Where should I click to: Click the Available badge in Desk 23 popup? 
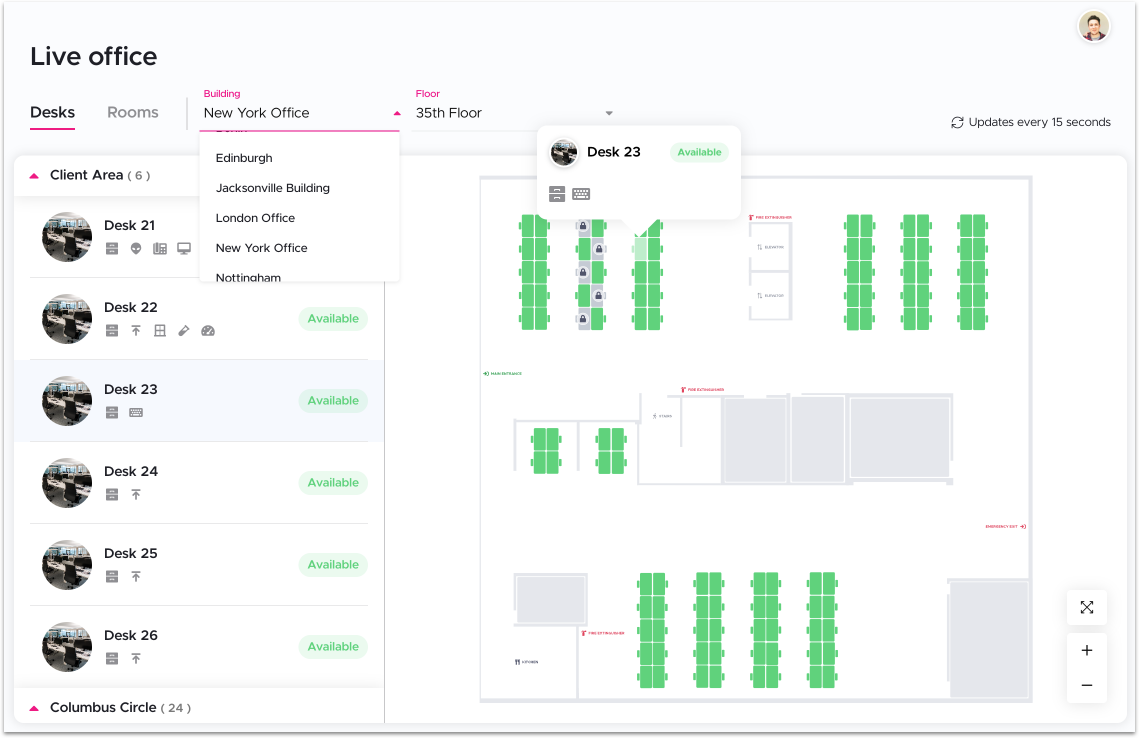tap(699, 153)
